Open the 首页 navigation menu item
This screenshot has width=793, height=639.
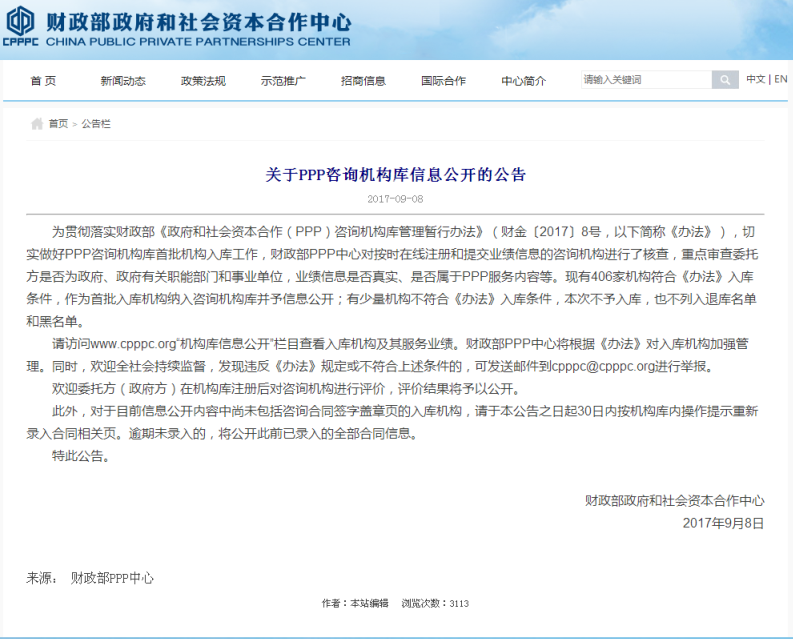pos(43,81)
